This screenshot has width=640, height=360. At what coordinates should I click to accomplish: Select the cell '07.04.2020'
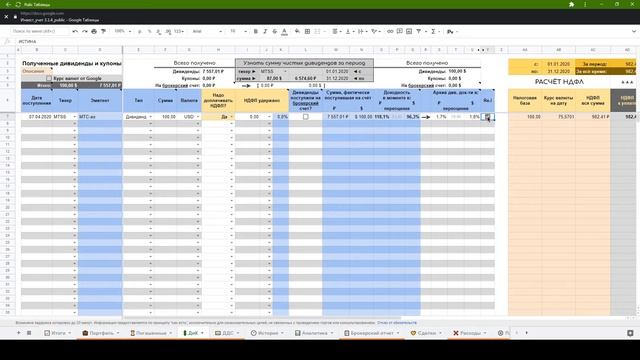[37, 117]
